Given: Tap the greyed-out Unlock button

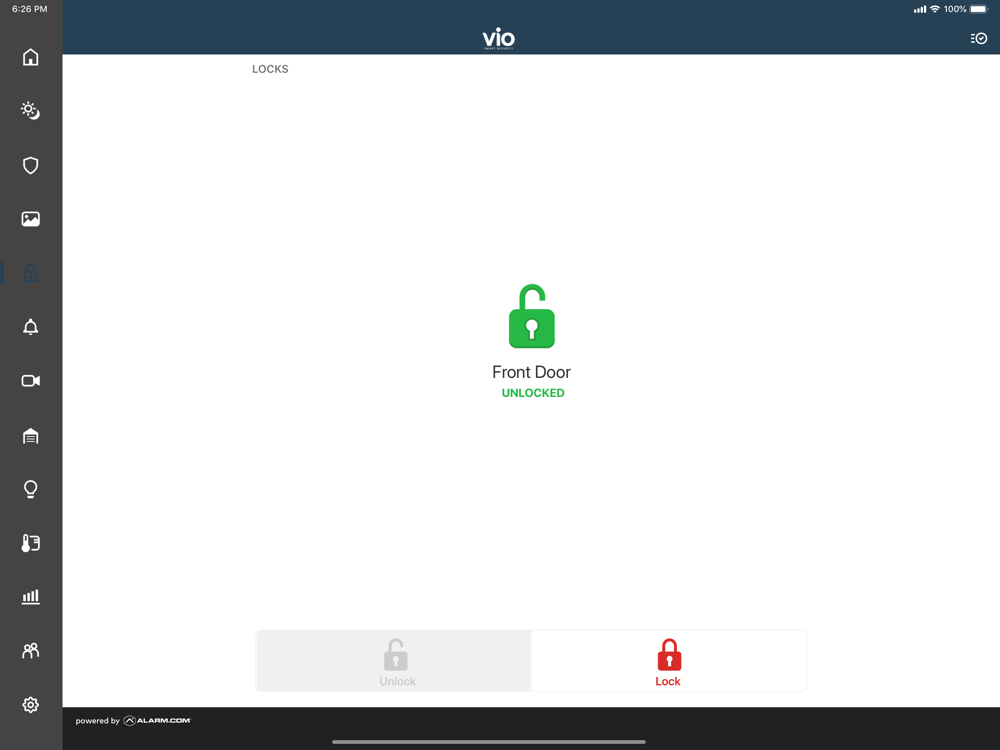Looking at the screenshot, I should (393, 661).
